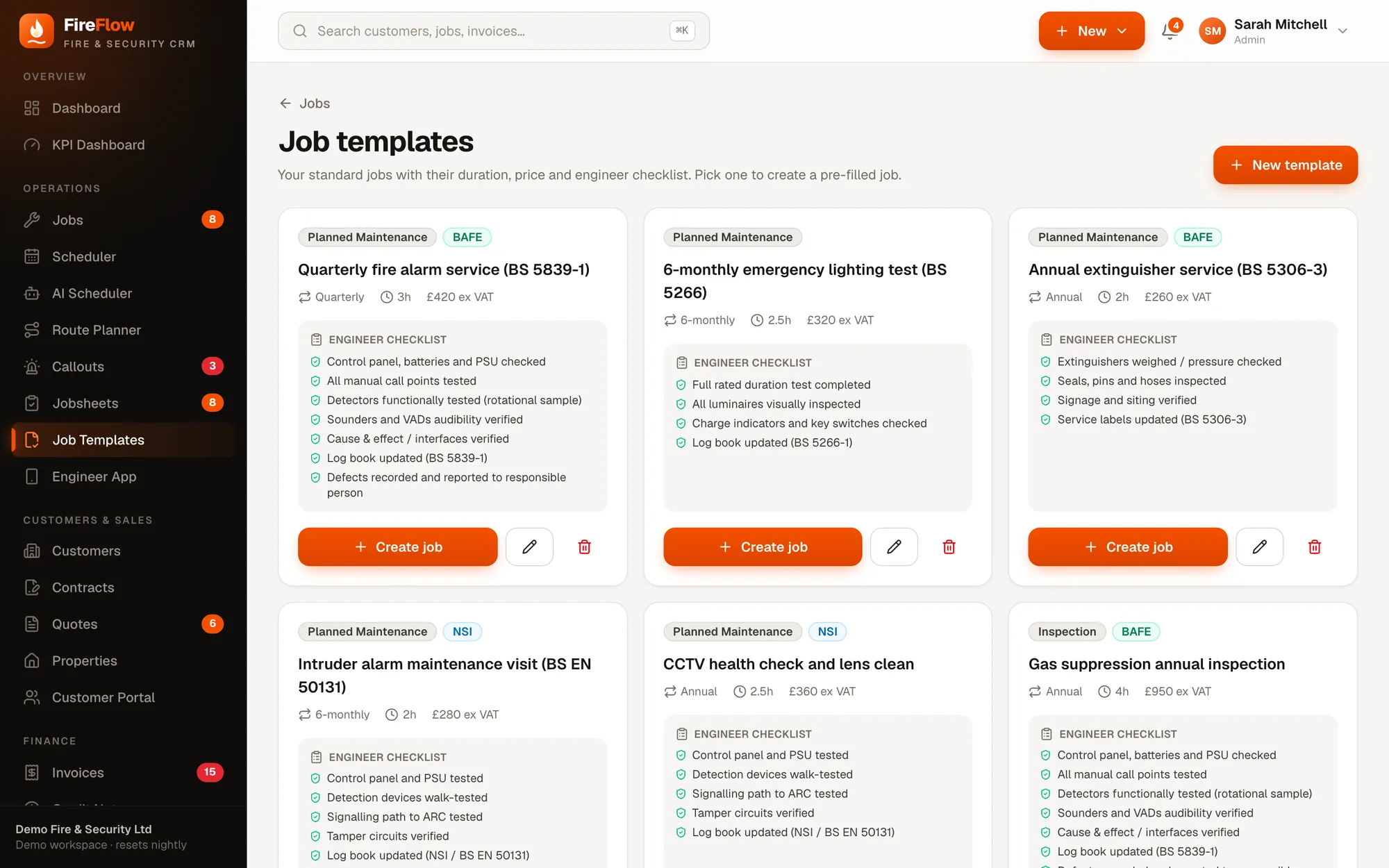1389x868 pixels.
Task: Click the Gas suppression annual inspection title
Action: point(1156,665)
